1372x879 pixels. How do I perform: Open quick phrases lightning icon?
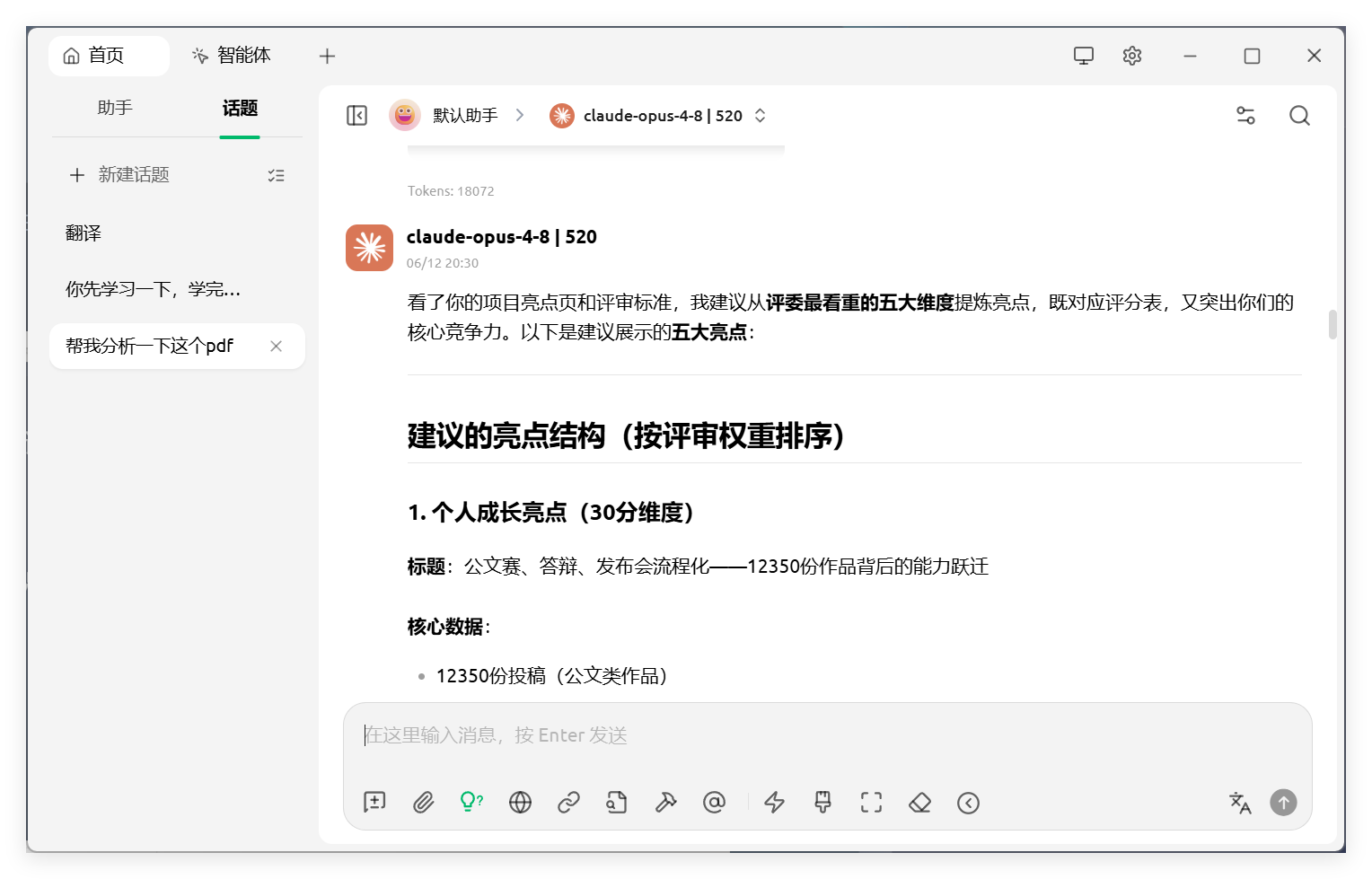click(x=774, y=803)
